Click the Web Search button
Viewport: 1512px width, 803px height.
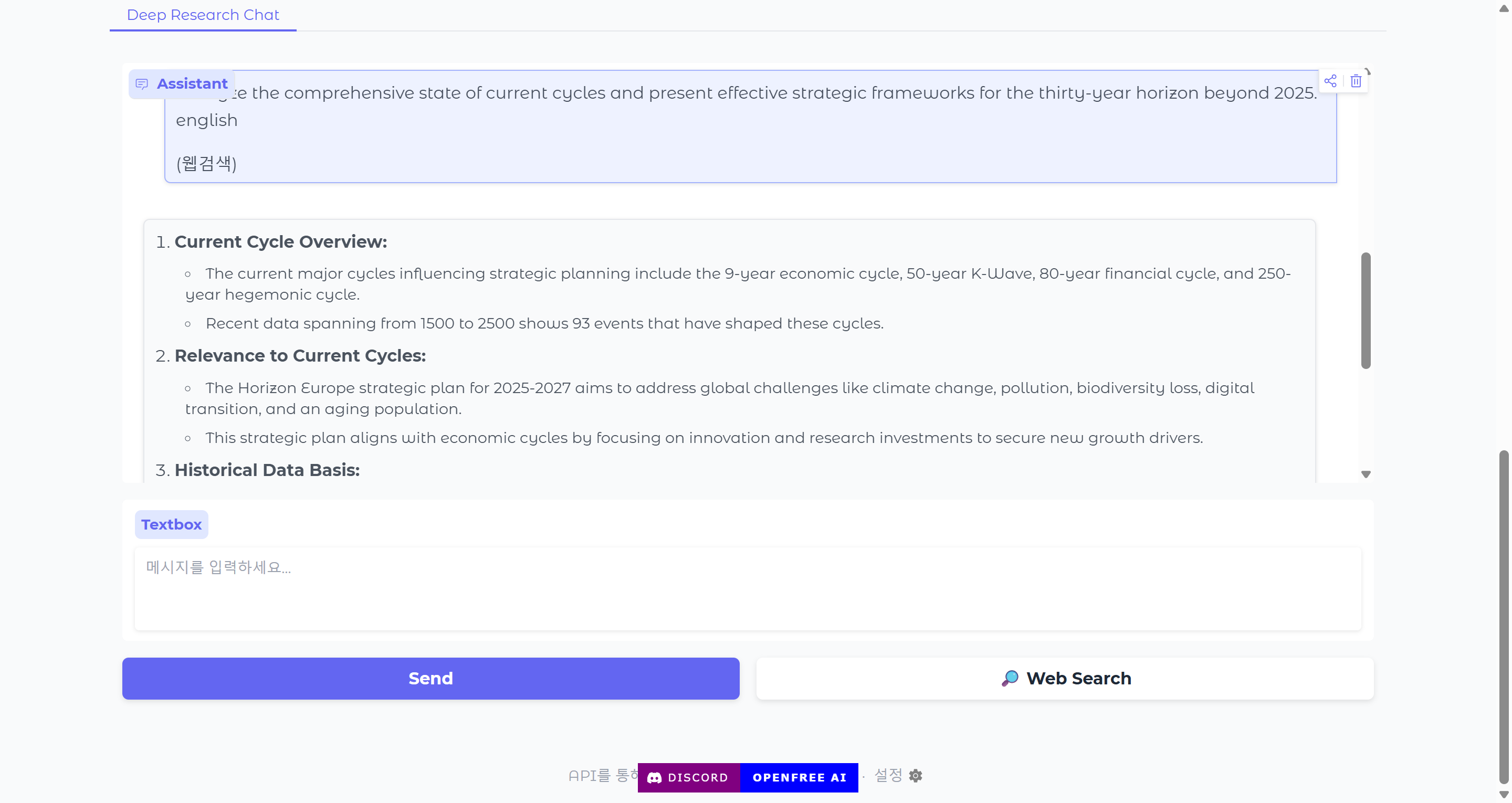point(1065,678)
